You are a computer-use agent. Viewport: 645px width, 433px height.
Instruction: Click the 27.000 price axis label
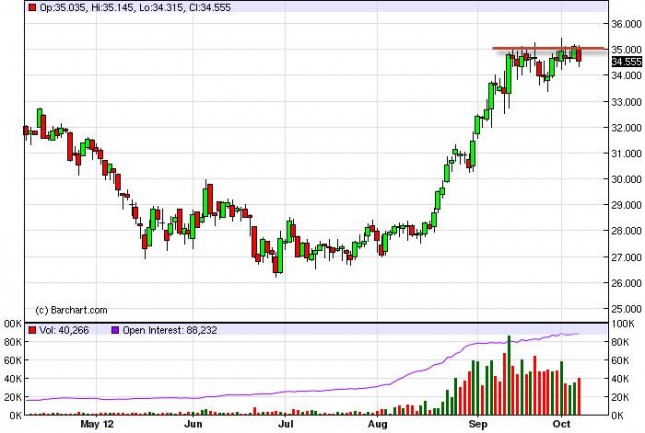(x=626, y=257)
